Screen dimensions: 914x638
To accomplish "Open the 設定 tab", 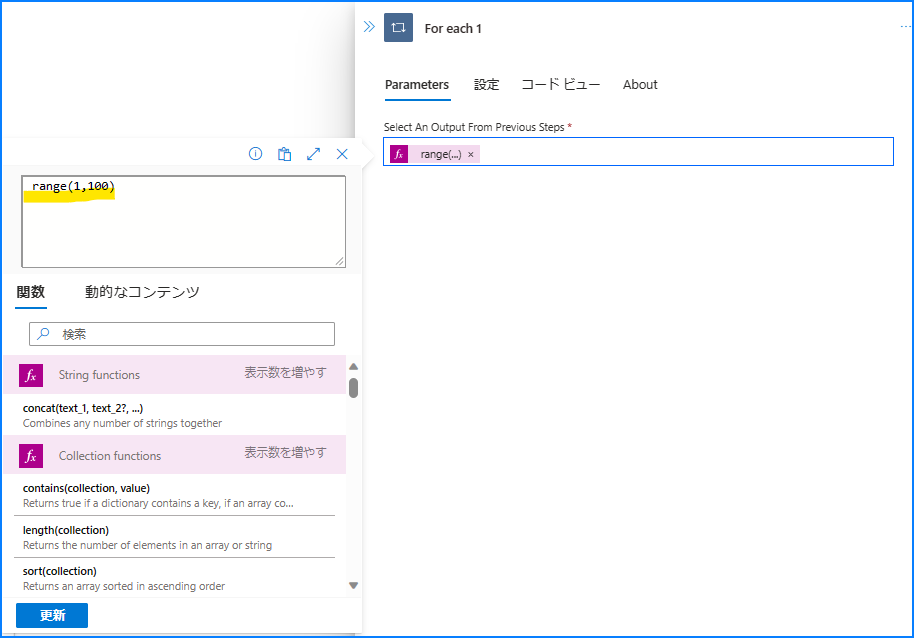I will [486, 84].
